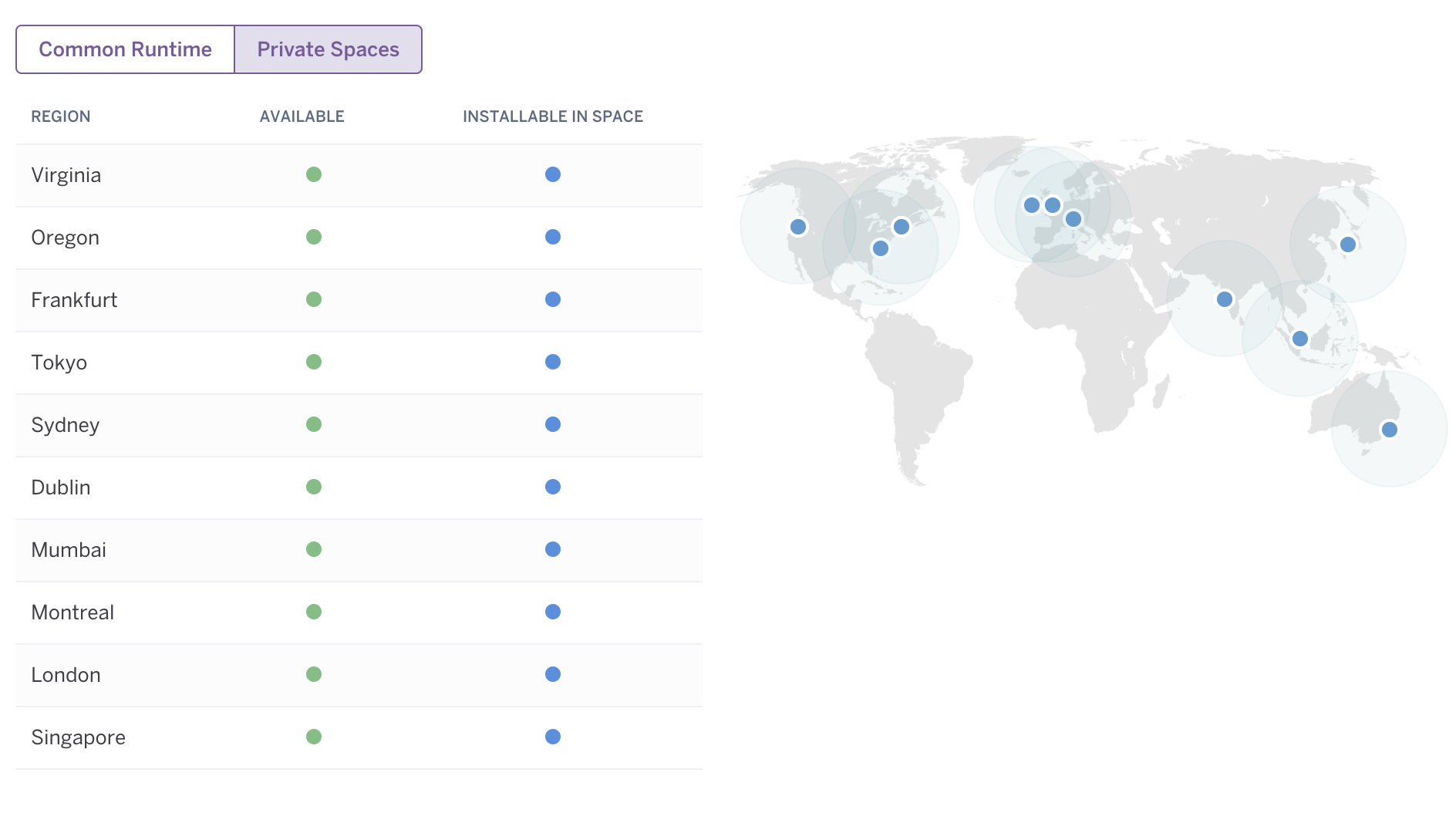Click the blue installable dot for Dublin
This screenshot has height=813, width=1456.
[553, 487]
